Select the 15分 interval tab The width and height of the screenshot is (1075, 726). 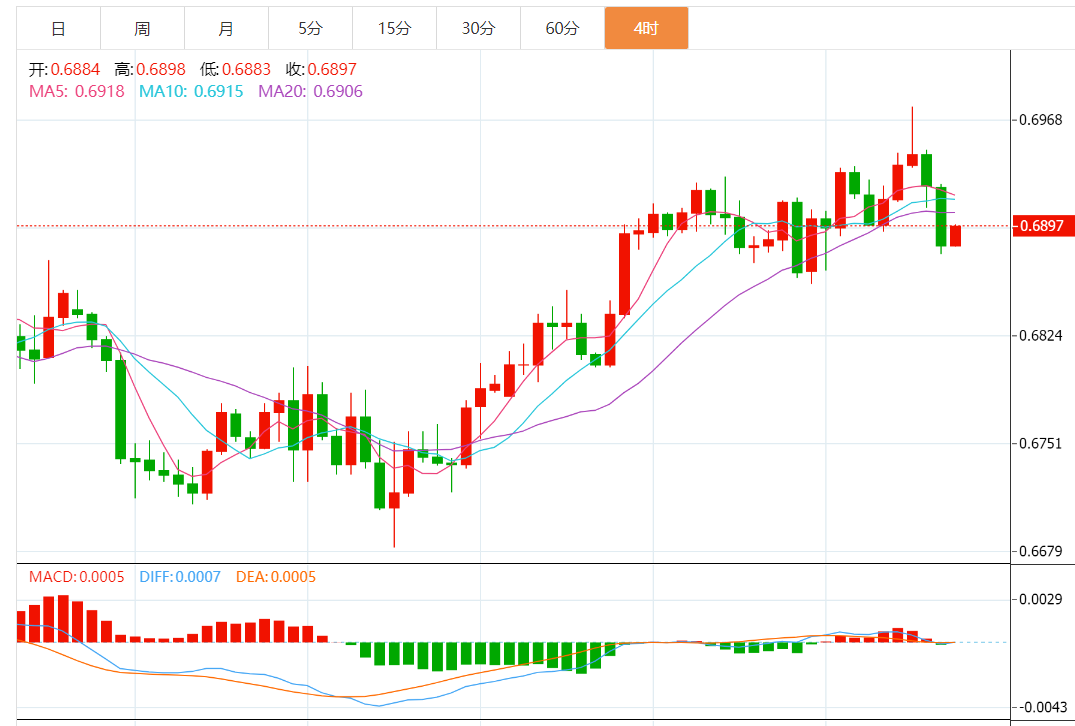coord(394,28)
